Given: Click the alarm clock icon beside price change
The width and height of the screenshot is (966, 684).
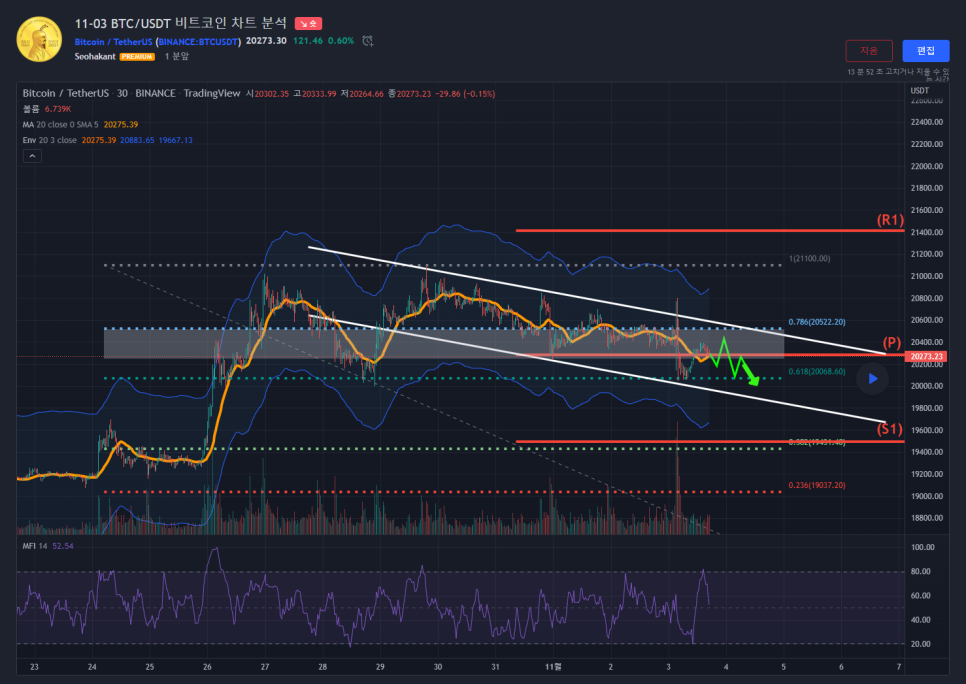Looking at the screenshot, I should (x=368, y=41).
